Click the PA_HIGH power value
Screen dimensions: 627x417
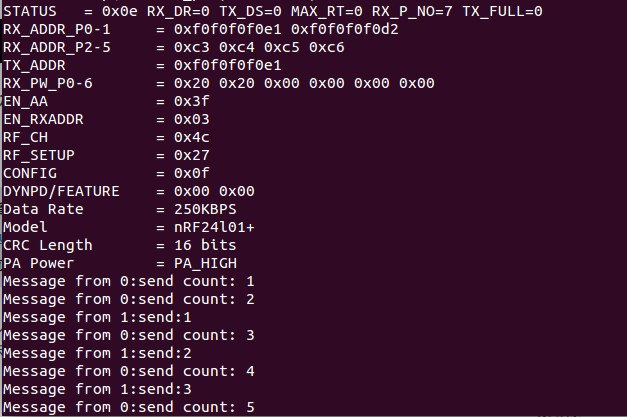205,264
